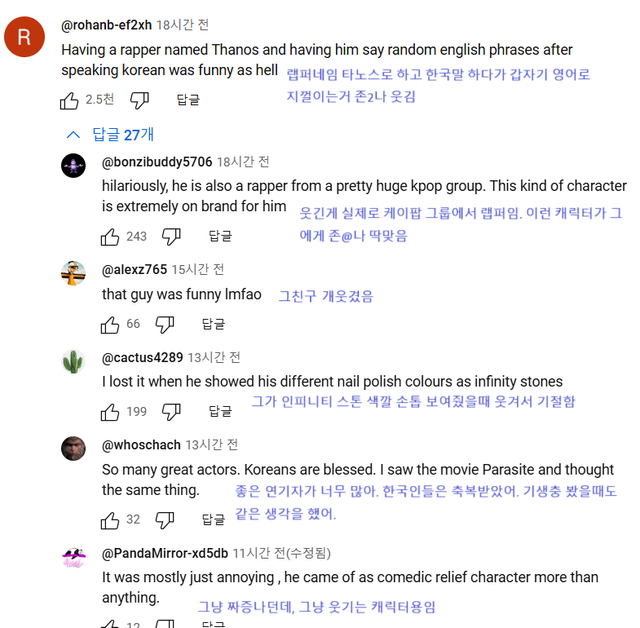Click @cactus4289's cactus avatar

click(73, 360)
